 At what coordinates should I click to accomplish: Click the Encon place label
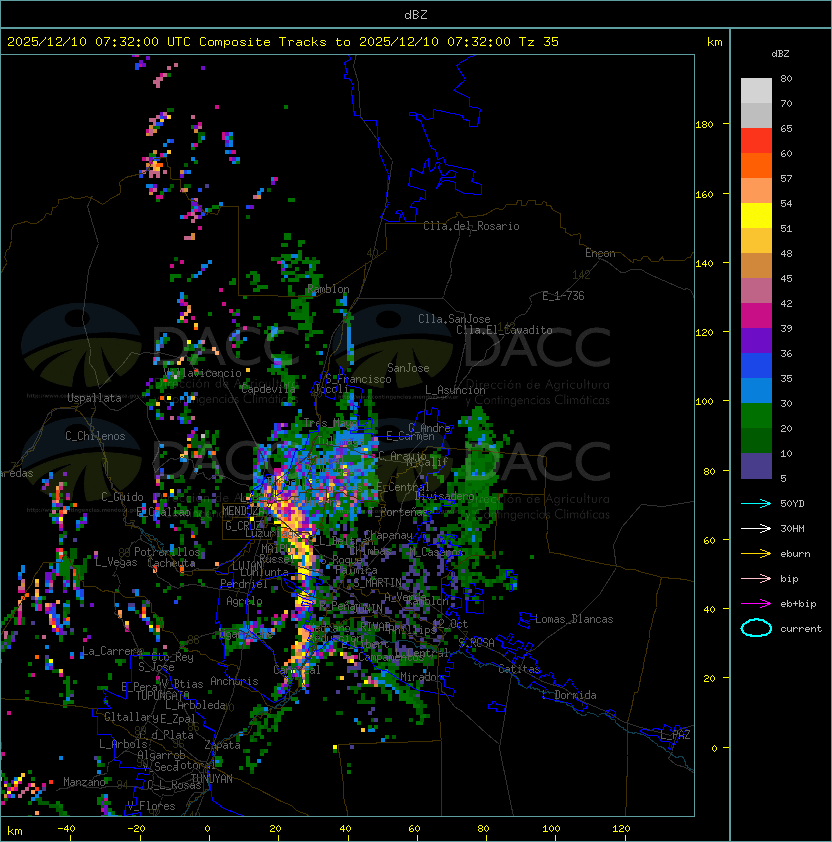click(x=600, y=253)
